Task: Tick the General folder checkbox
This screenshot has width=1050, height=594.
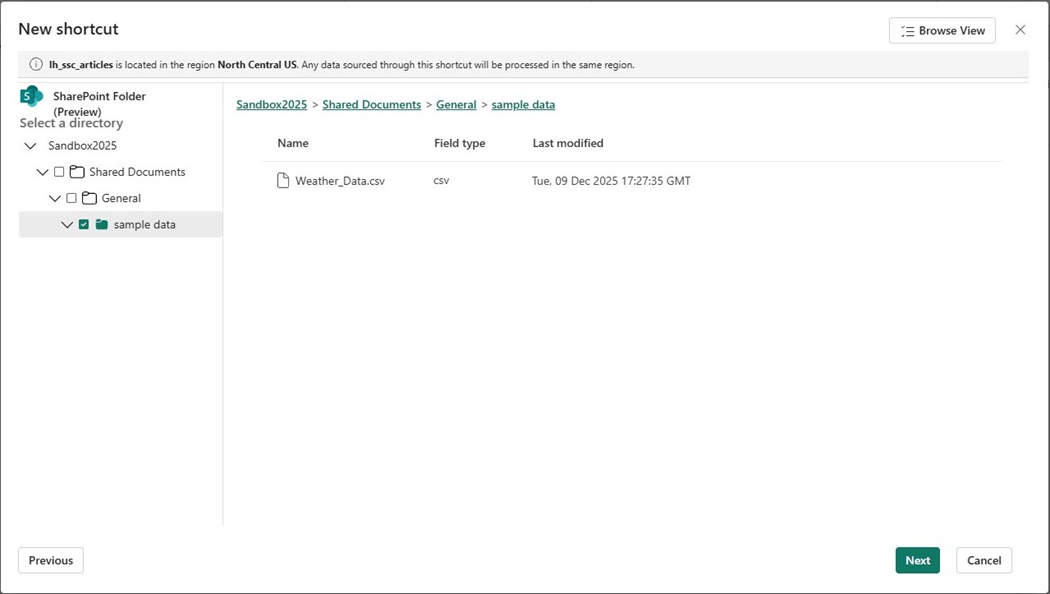Action: click(72, 198)
